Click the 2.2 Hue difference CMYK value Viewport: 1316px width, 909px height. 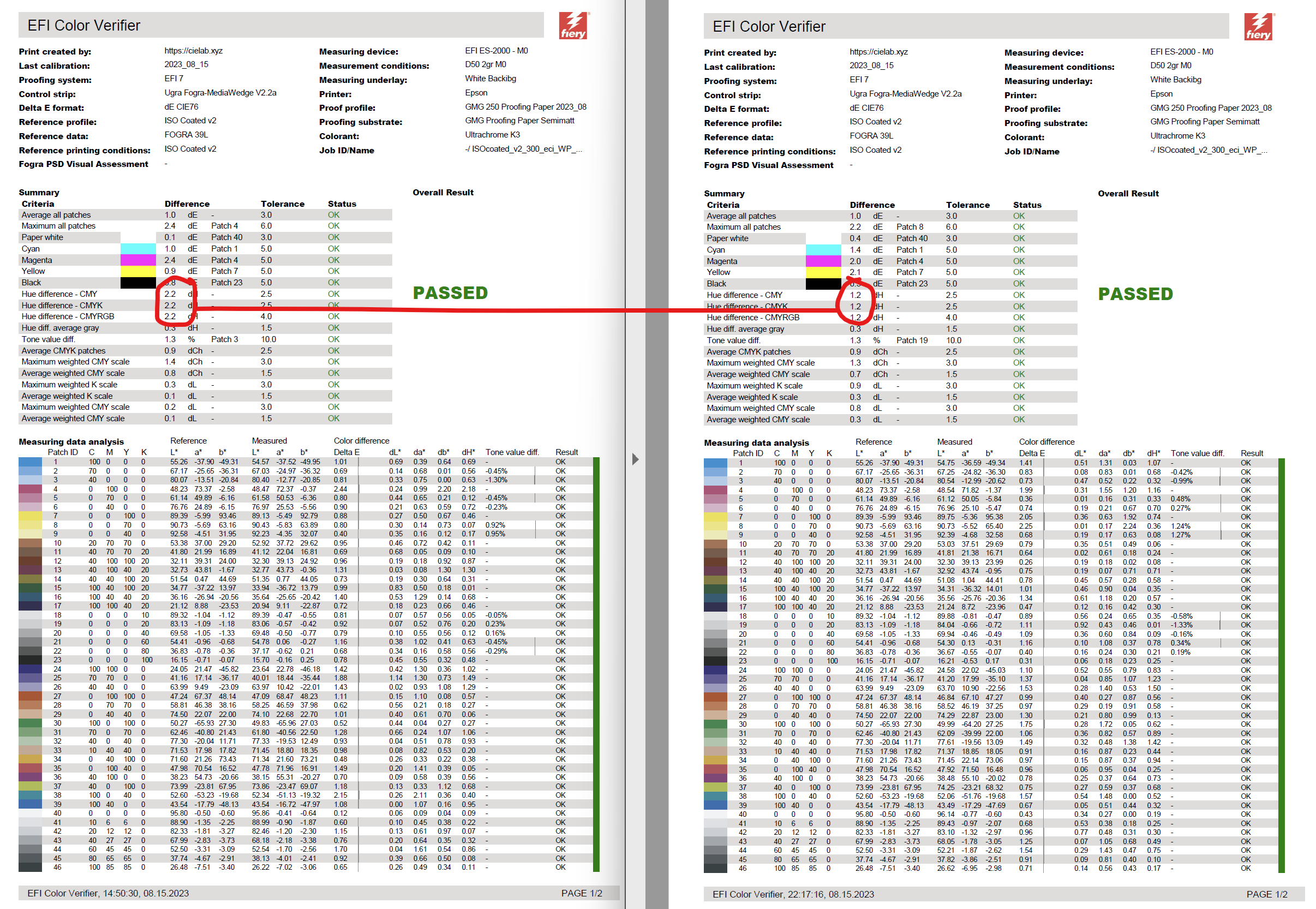[x=170, y=306]
